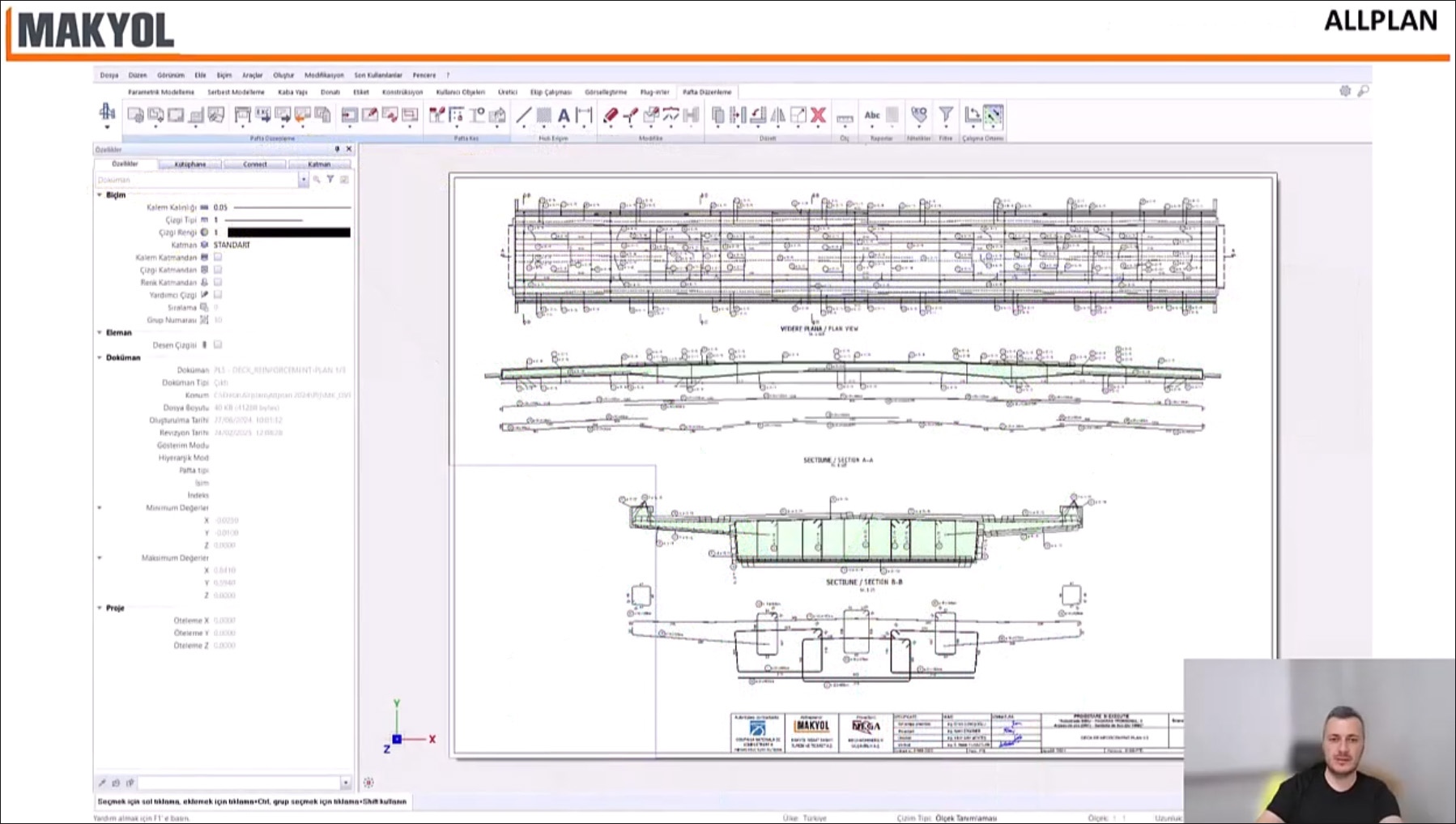Viewport: 1456px width, 824px height.
Task: Click the Ölçek Tanımlaması status bar entry
Action: pos(966,818)
